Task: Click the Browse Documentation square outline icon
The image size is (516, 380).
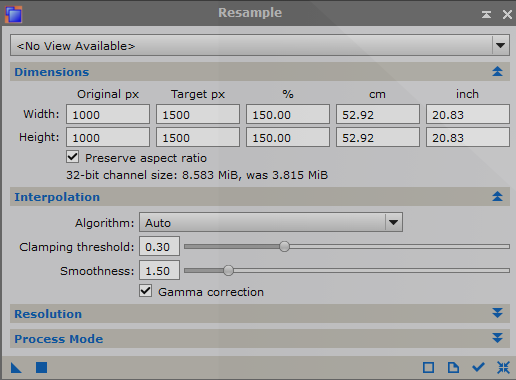Action: coord(428,368)
